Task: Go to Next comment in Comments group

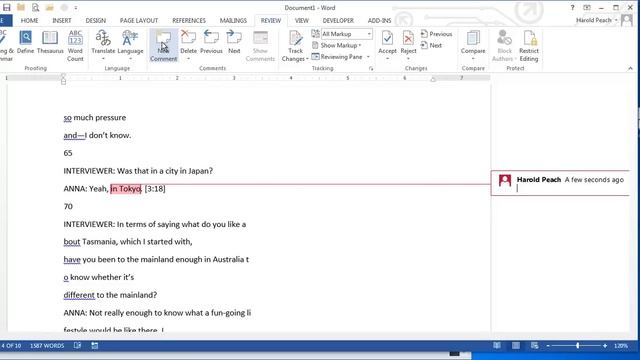Action: click(x=234, y=42)
